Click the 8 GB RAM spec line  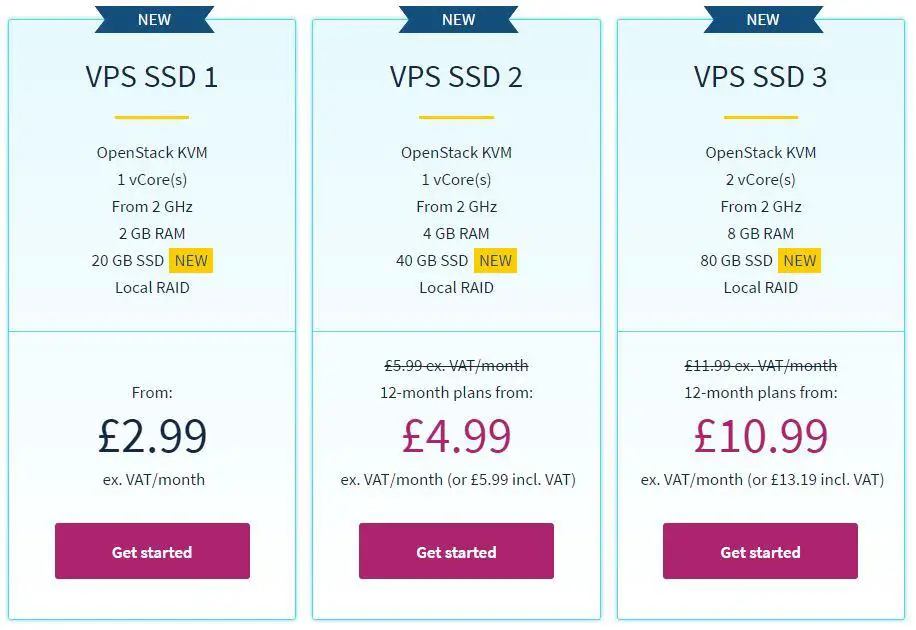[760, 234]
